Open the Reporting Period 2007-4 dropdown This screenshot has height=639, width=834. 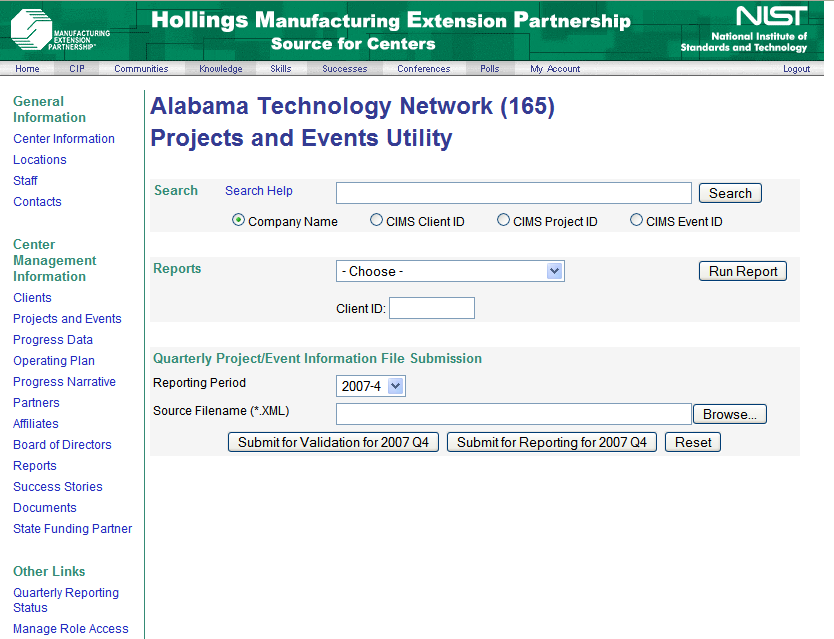(x=371, y=386)
